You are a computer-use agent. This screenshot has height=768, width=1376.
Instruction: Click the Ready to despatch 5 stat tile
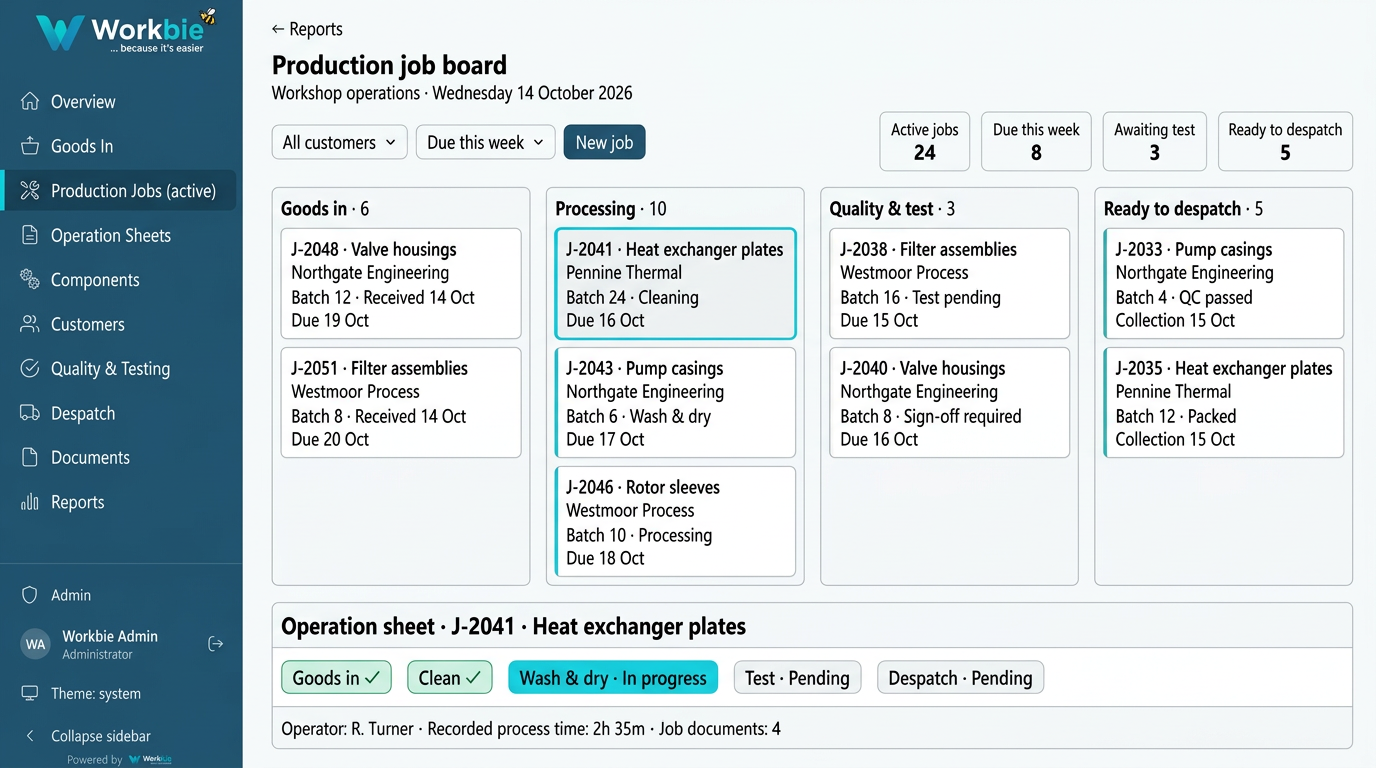click(1285, 141)
